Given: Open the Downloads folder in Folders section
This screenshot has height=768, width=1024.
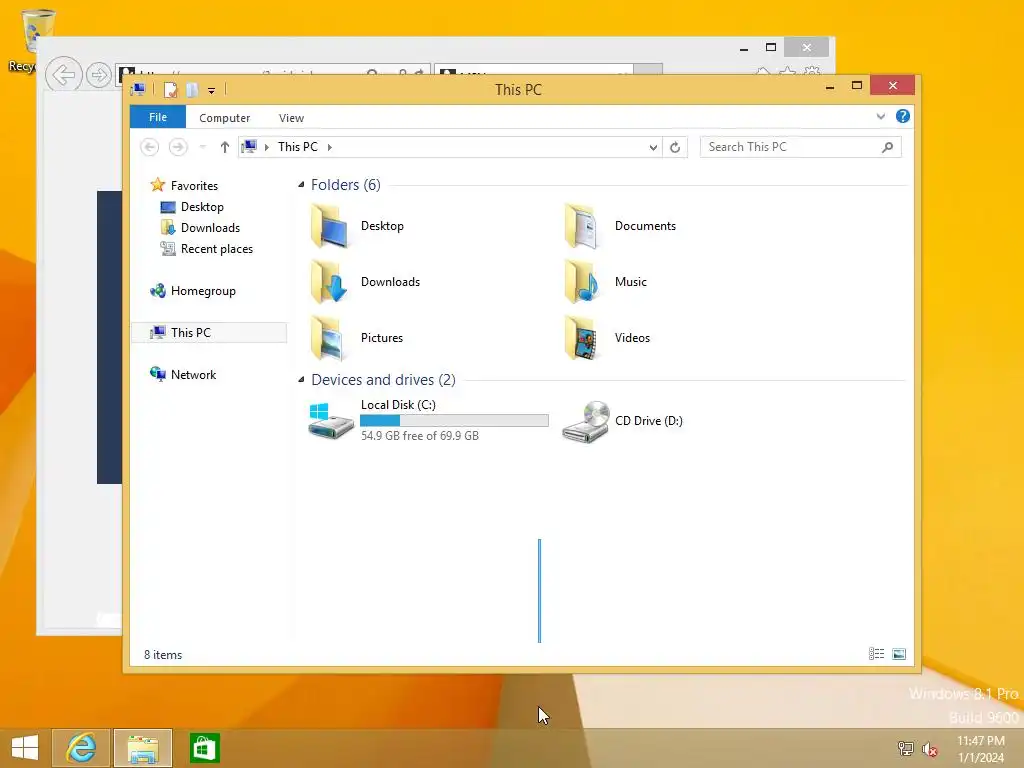Looking at the screenshot, I should [330, 282].
